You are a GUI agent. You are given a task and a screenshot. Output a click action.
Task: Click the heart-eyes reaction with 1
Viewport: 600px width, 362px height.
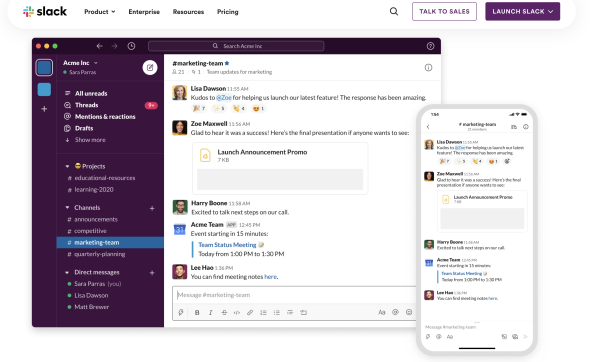[259, 109]
